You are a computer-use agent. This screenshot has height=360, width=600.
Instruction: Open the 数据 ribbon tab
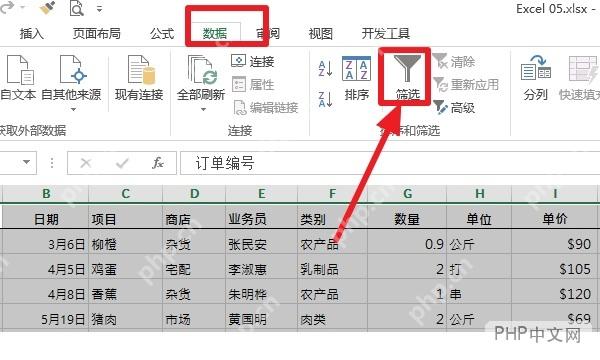pos(215,34)
